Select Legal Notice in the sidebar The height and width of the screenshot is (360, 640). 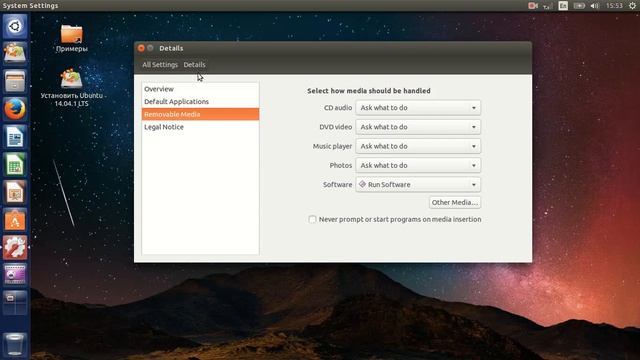click(200, 127)
